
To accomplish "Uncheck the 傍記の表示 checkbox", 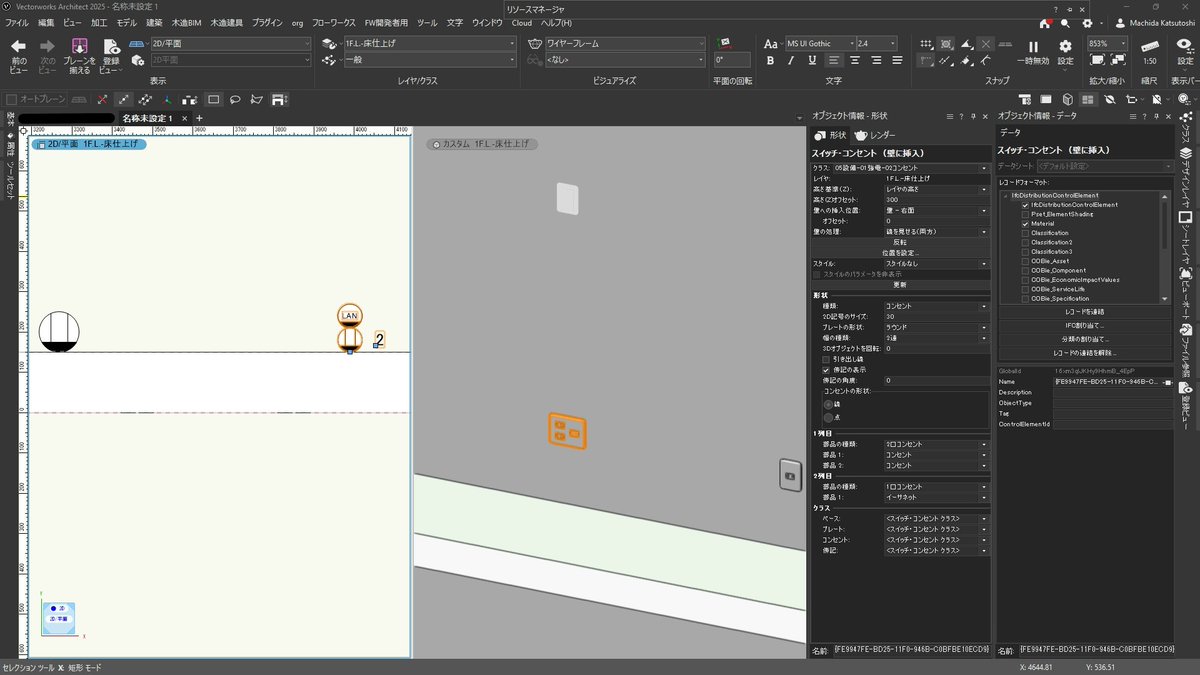I will click(826, 369).
